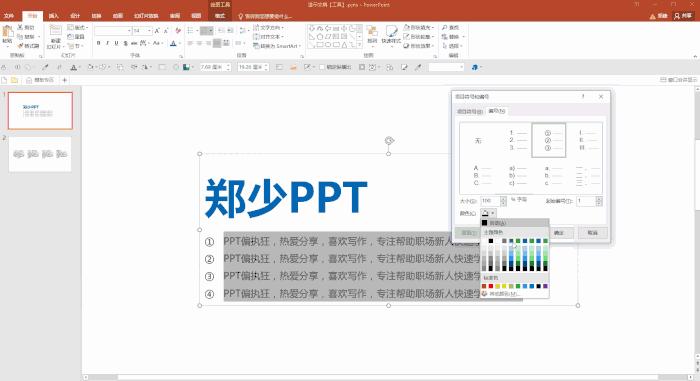This screenshot has width=700, height=381.
Task: Open the Change Case Aa dropdown
Action: point(157,43)
